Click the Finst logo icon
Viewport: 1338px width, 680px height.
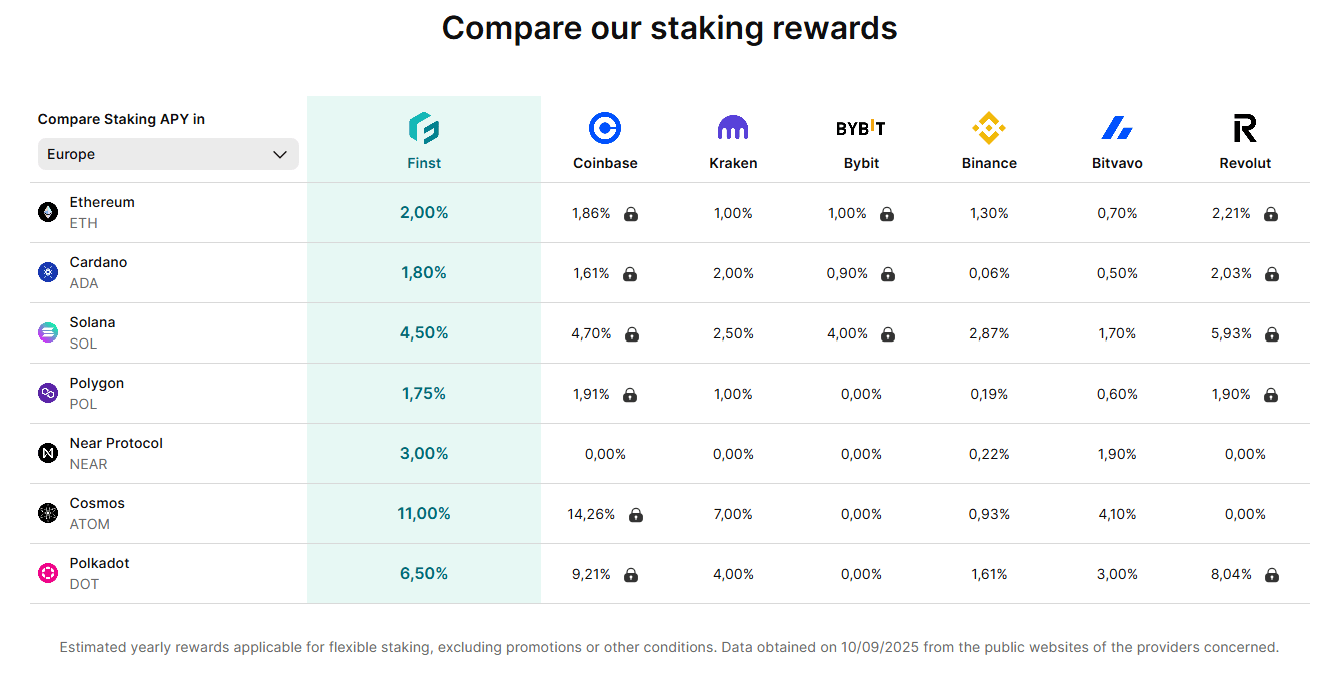click(x=424, y=128)
